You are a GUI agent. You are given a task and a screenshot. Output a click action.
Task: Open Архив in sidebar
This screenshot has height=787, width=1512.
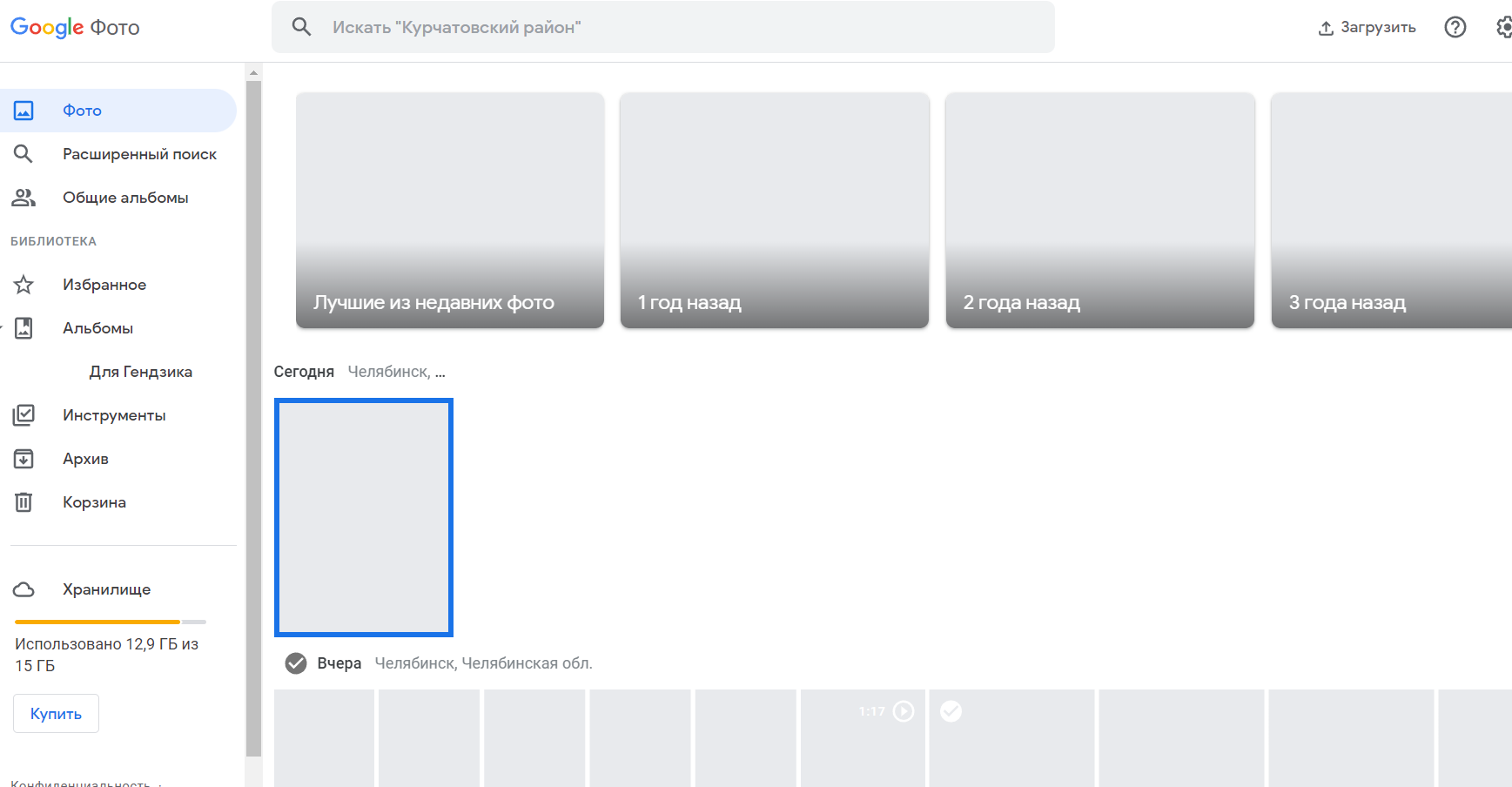tap(118, 459)
